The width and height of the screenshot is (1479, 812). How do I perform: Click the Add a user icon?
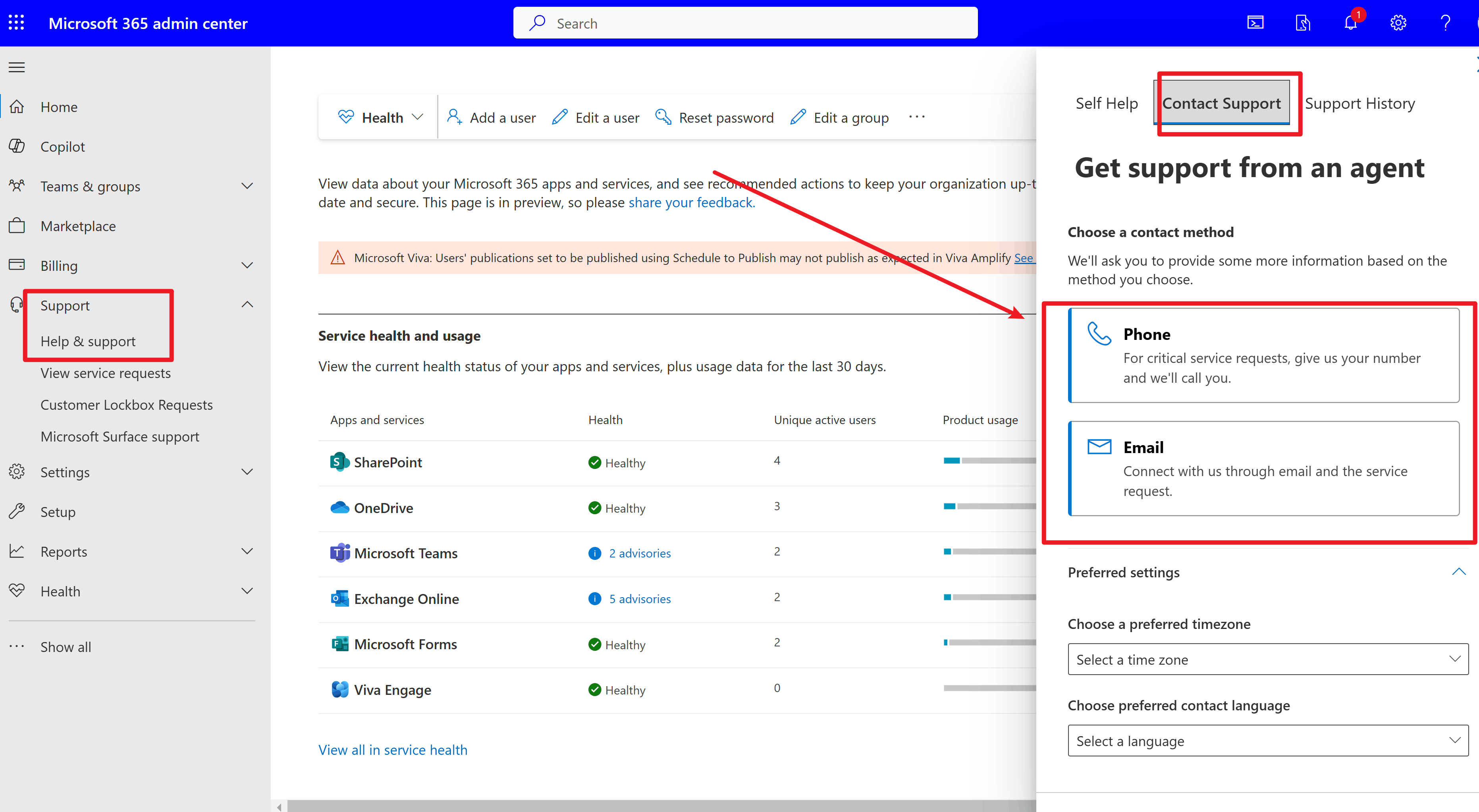tap(455, 117)
